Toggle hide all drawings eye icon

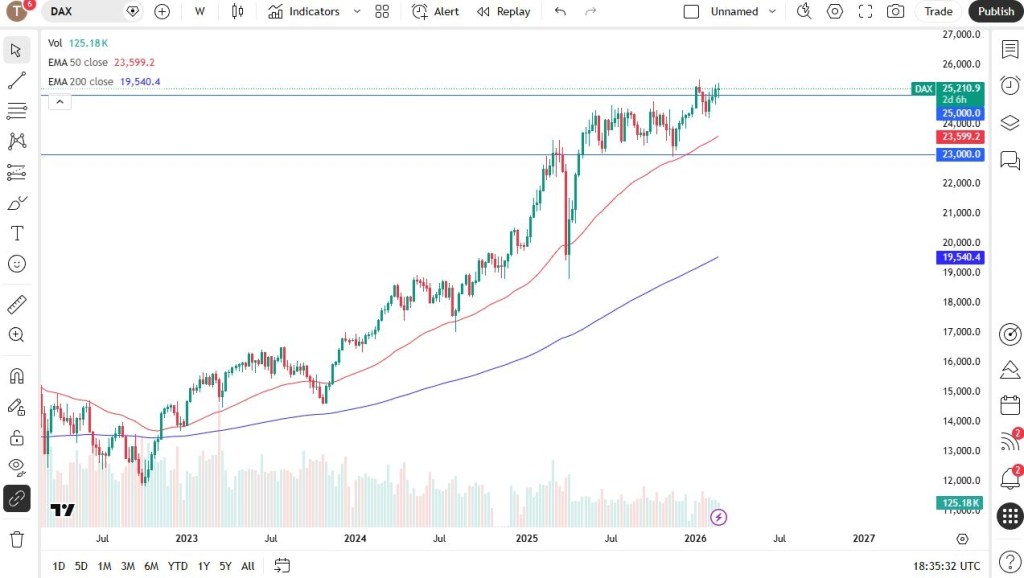pyautogui.click(x=17, y=465)
